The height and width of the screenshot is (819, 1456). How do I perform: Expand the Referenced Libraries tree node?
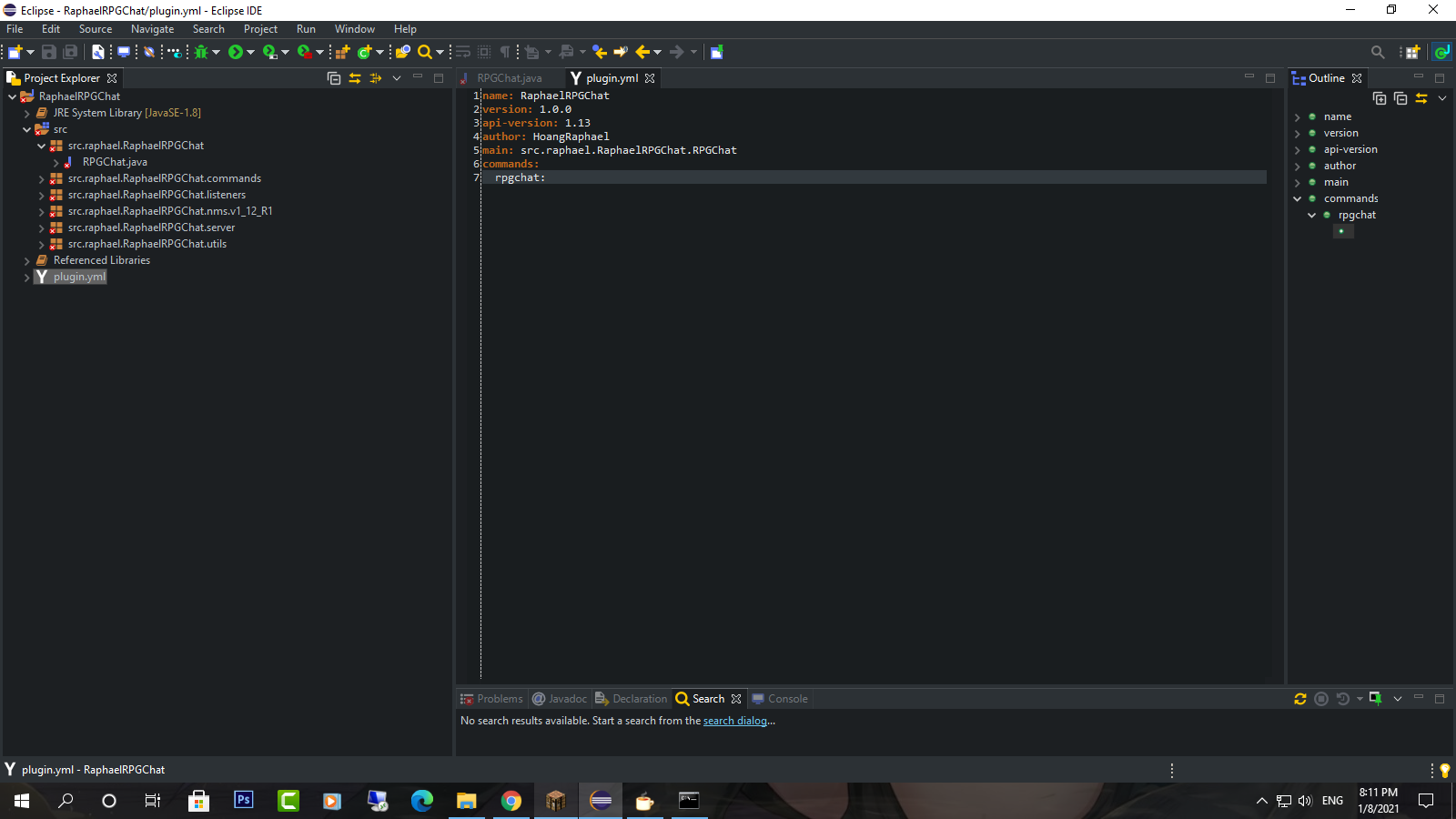[27, 261]
